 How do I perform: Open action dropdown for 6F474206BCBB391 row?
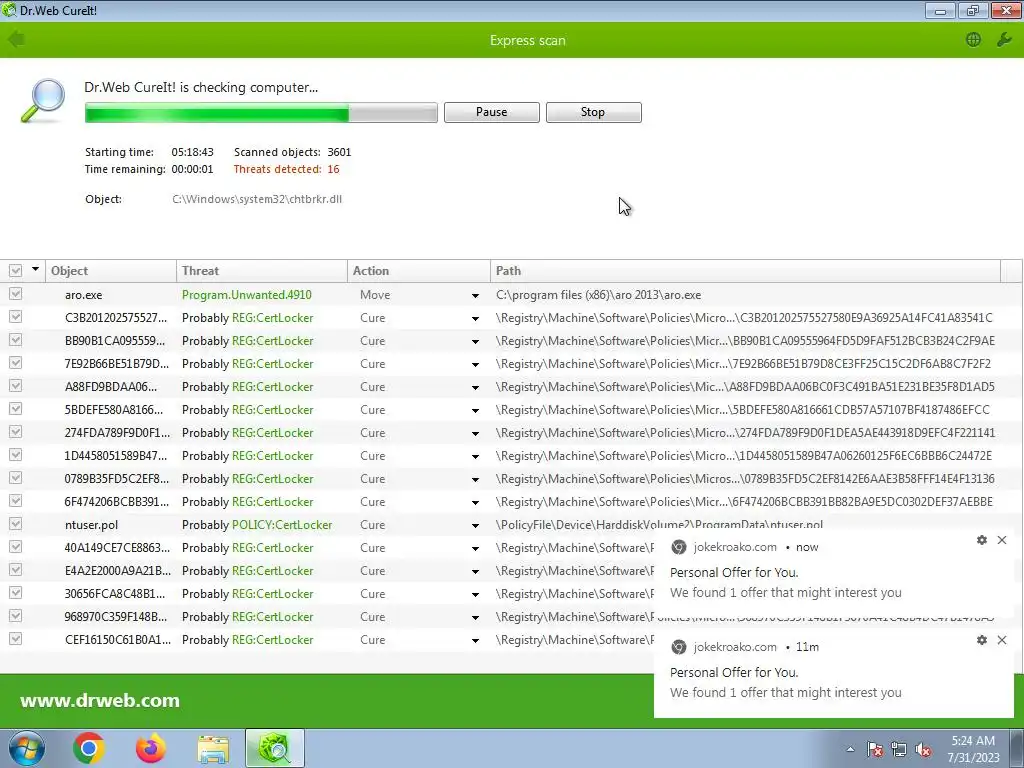pyautogui.click(x=475, y=502)
